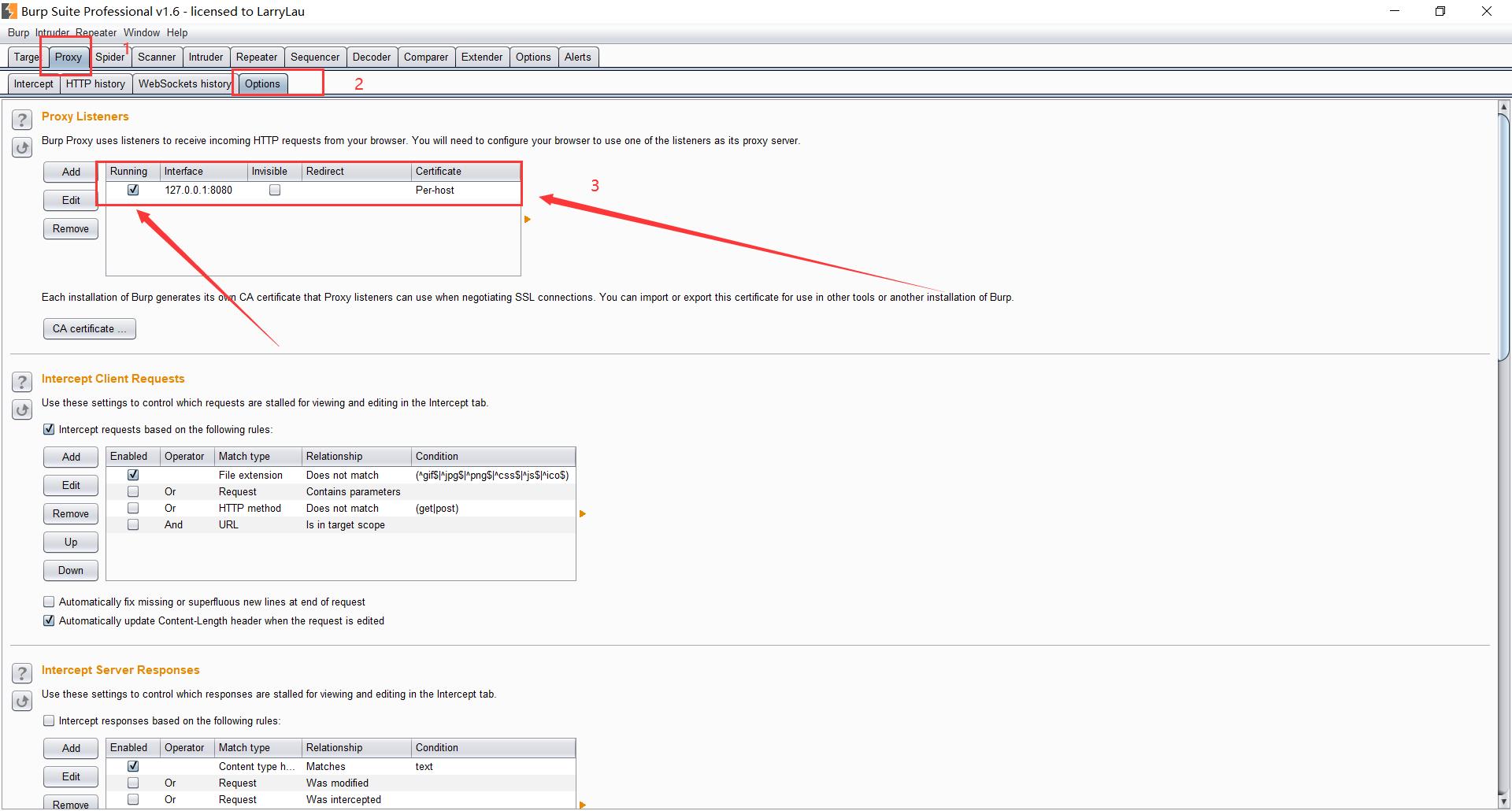Switch to the Extender tab
Screen dimensions: 1512x811
click(x=482, y=57)
